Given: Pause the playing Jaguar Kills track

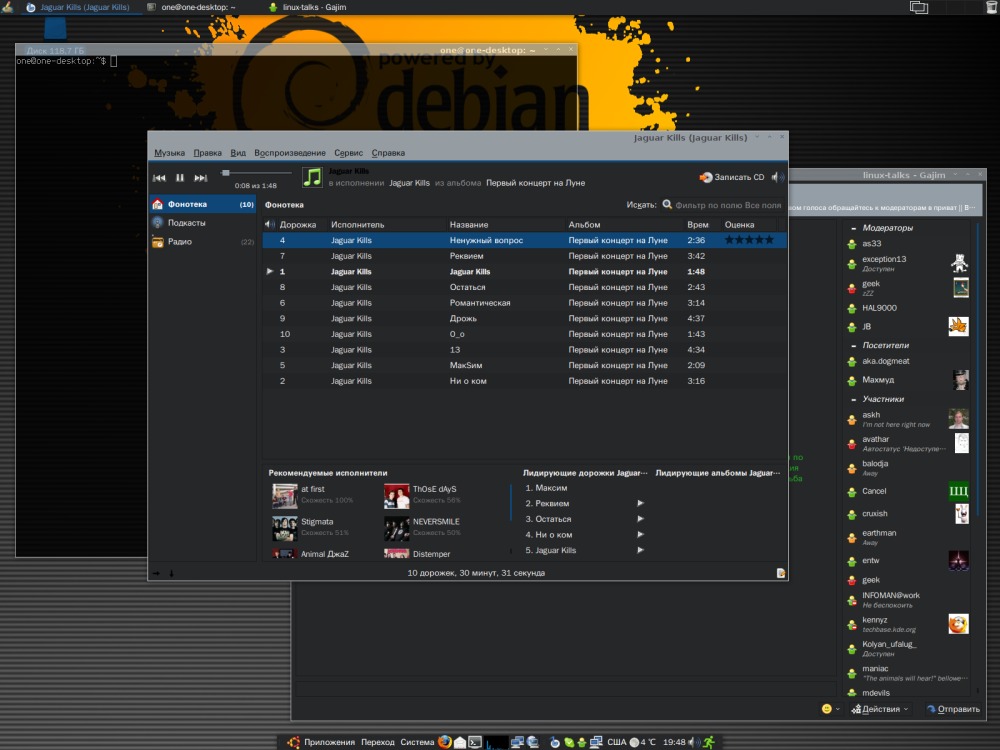Looking at the screenshot, I should point(180,178).
